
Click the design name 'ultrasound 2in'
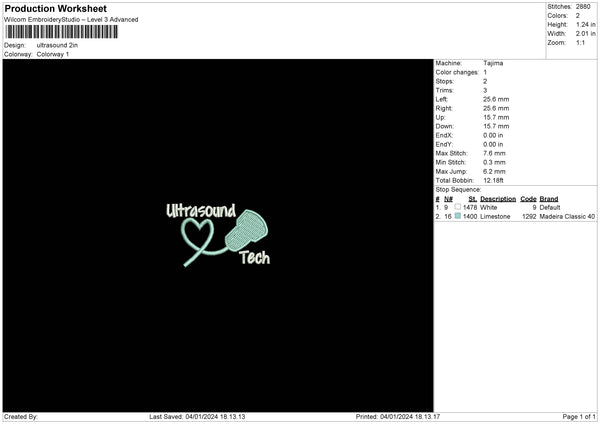pos(57,45)
